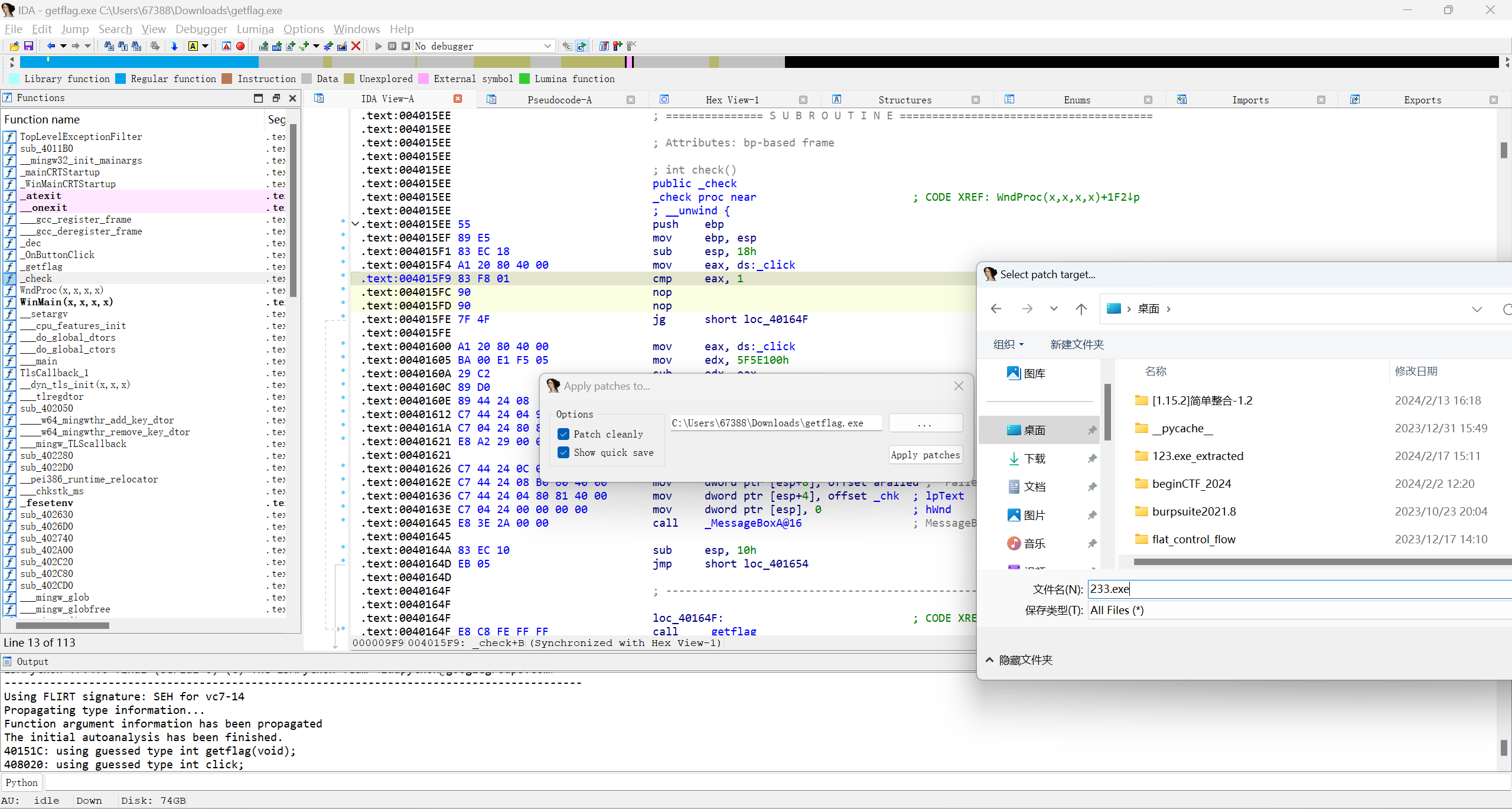Float the Functions panel with restore icon
1512x809 pixels.
276,98
